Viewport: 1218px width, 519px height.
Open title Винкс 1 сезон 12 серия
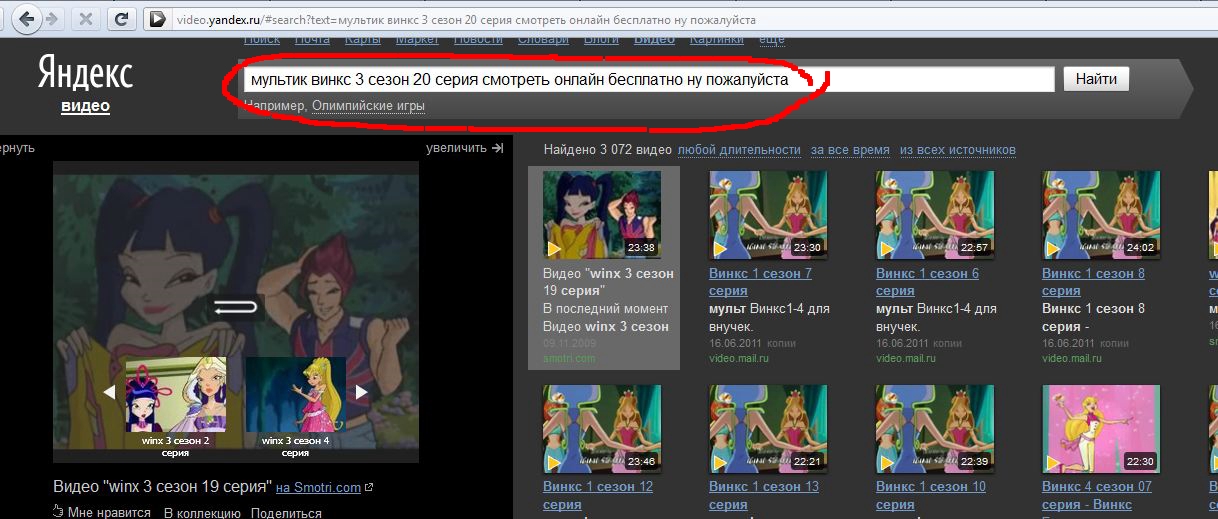point(598,495)
